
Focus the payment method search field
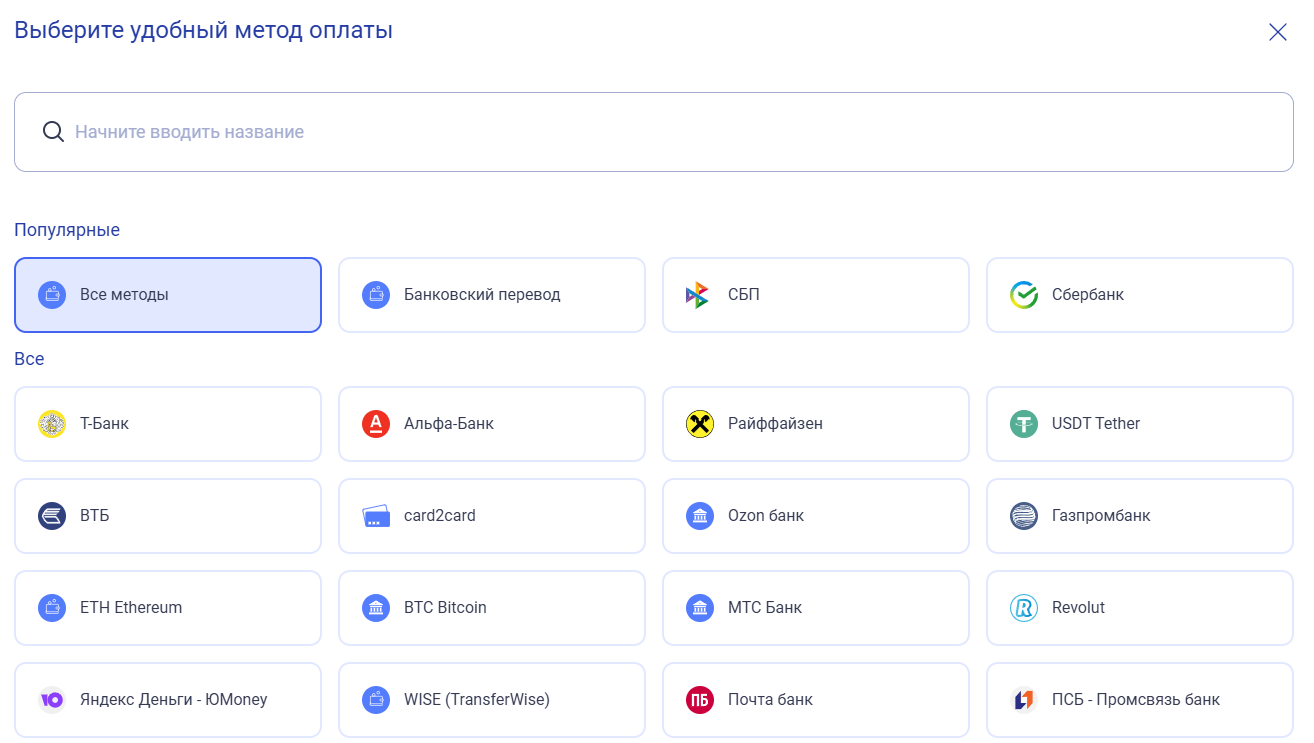click(654, 132)
